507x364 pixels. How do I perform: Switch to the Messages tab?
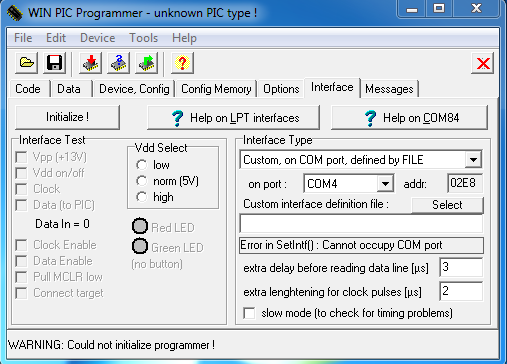point(389,89)
